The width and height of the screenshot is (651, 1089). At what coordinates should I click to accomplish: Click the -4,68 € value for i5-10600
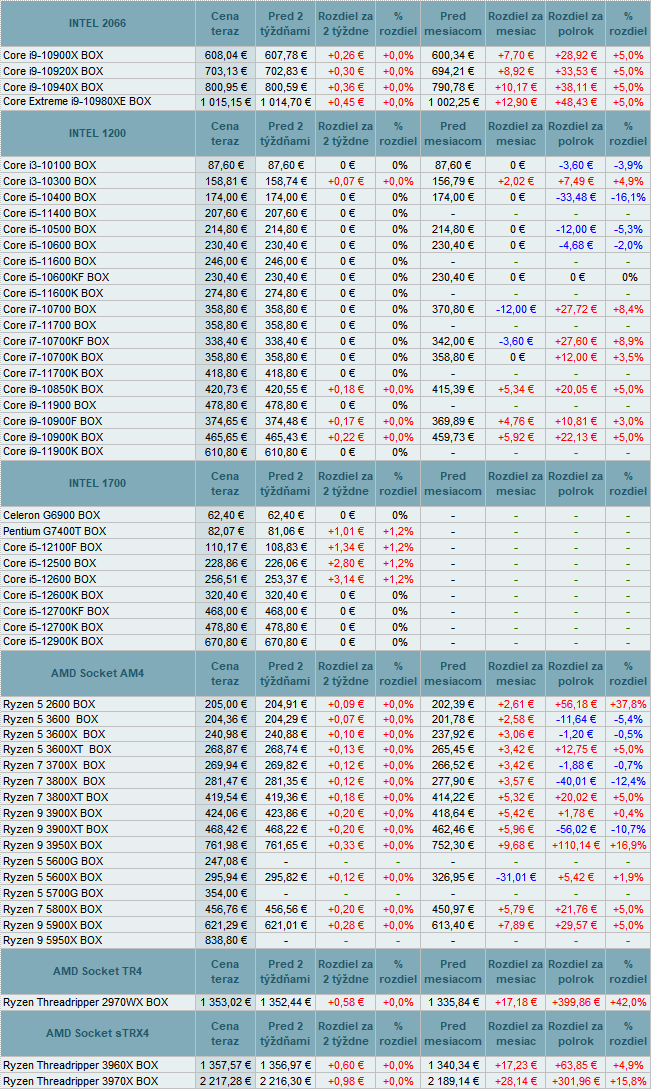tap(576, 245)
